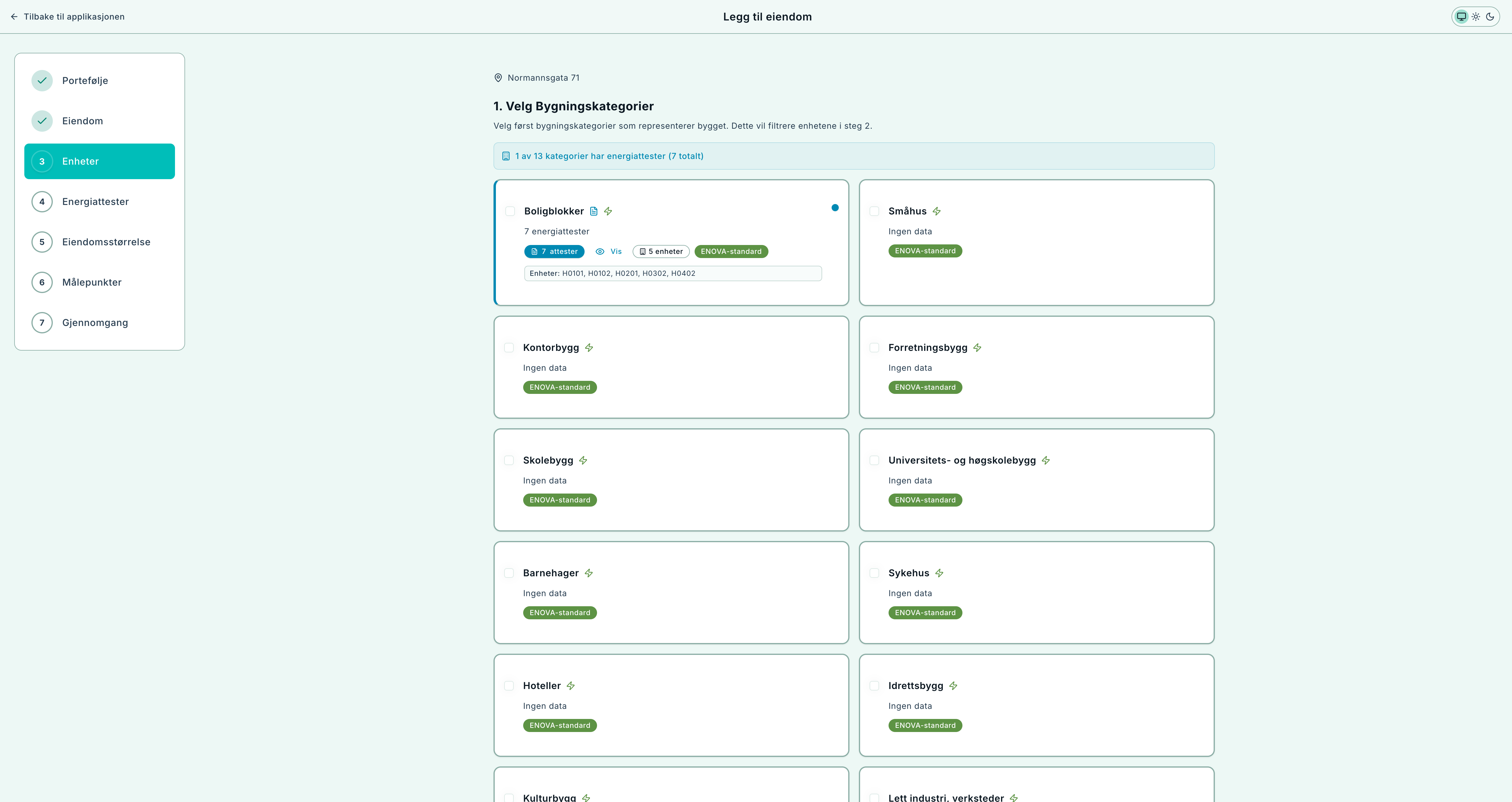Viewport: 1512px width, 802px height.
Task: Check the Forretningsbygg category checkbox
Action: [x=875, y=348]
